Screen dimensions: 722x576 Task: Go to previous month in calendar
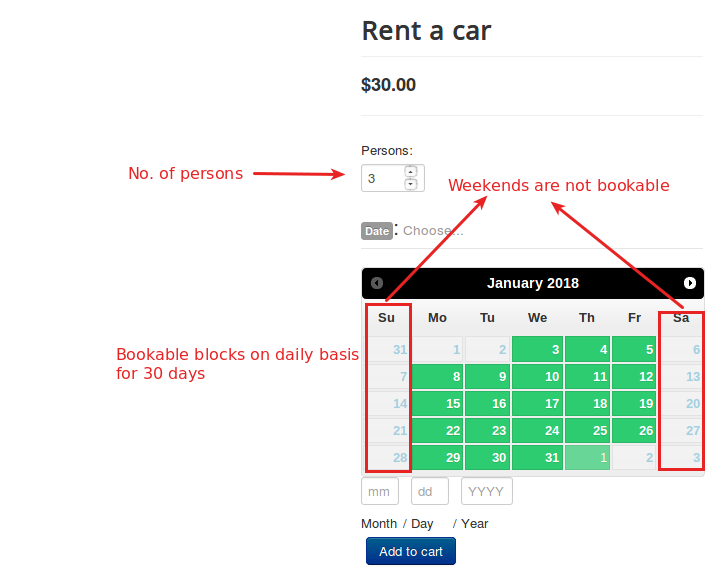[377, 283]
